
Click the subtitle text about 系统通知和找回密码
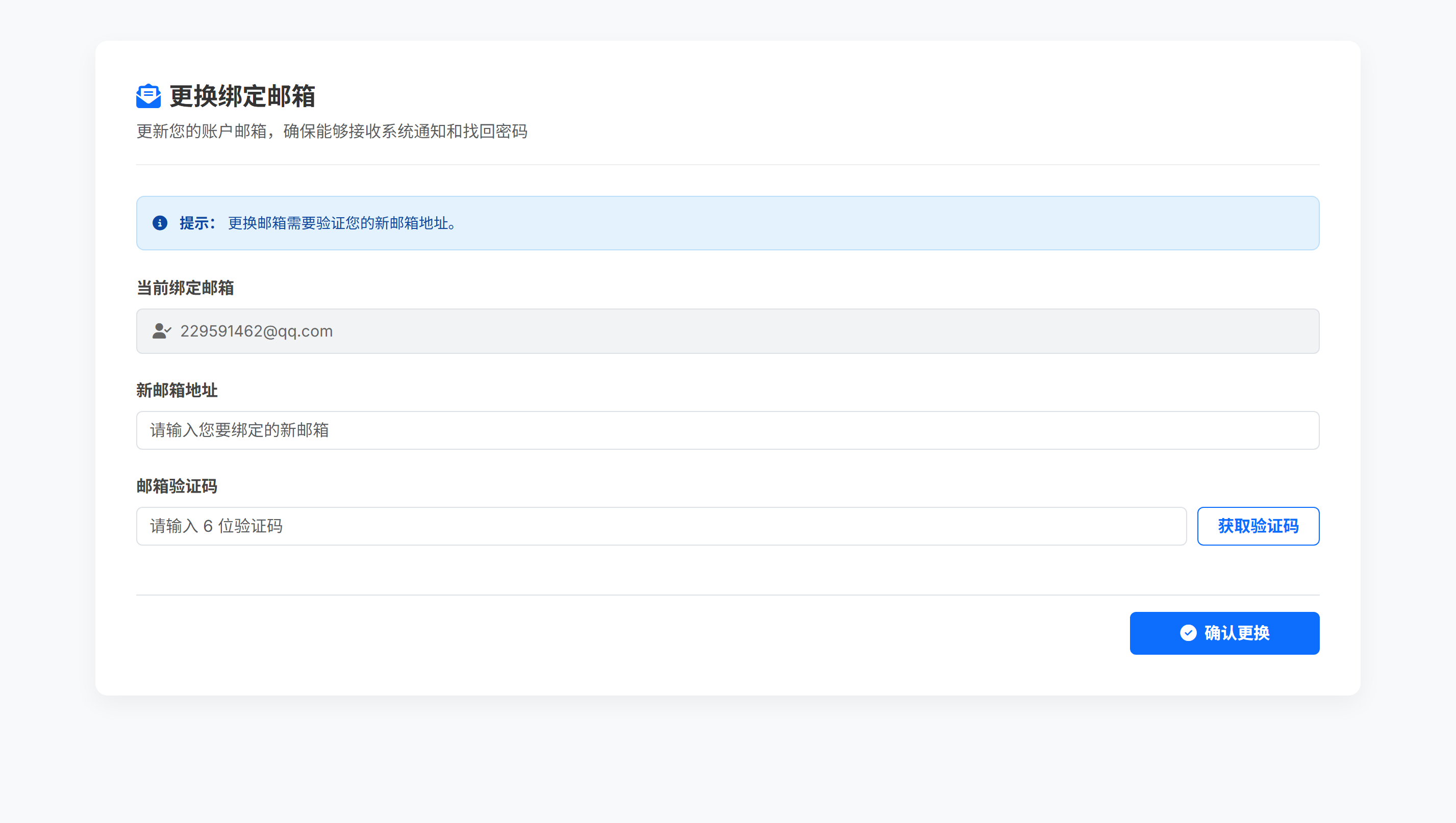[331, 131]
